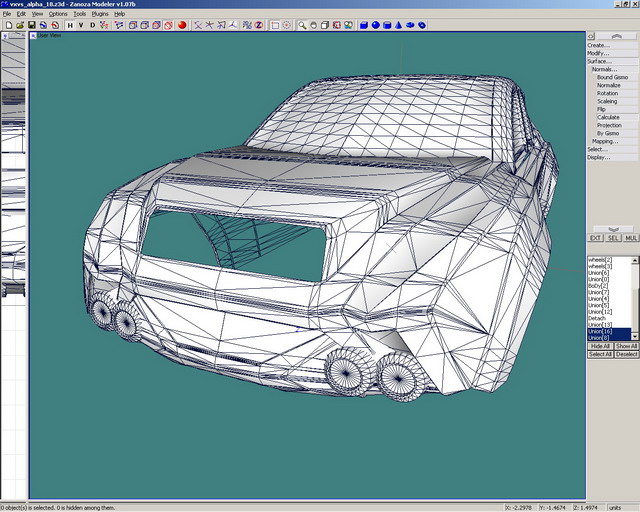The height and width of the screenshot is (512, 640).
Task: Create a blue torus primitive
Action: coord(411,25)
